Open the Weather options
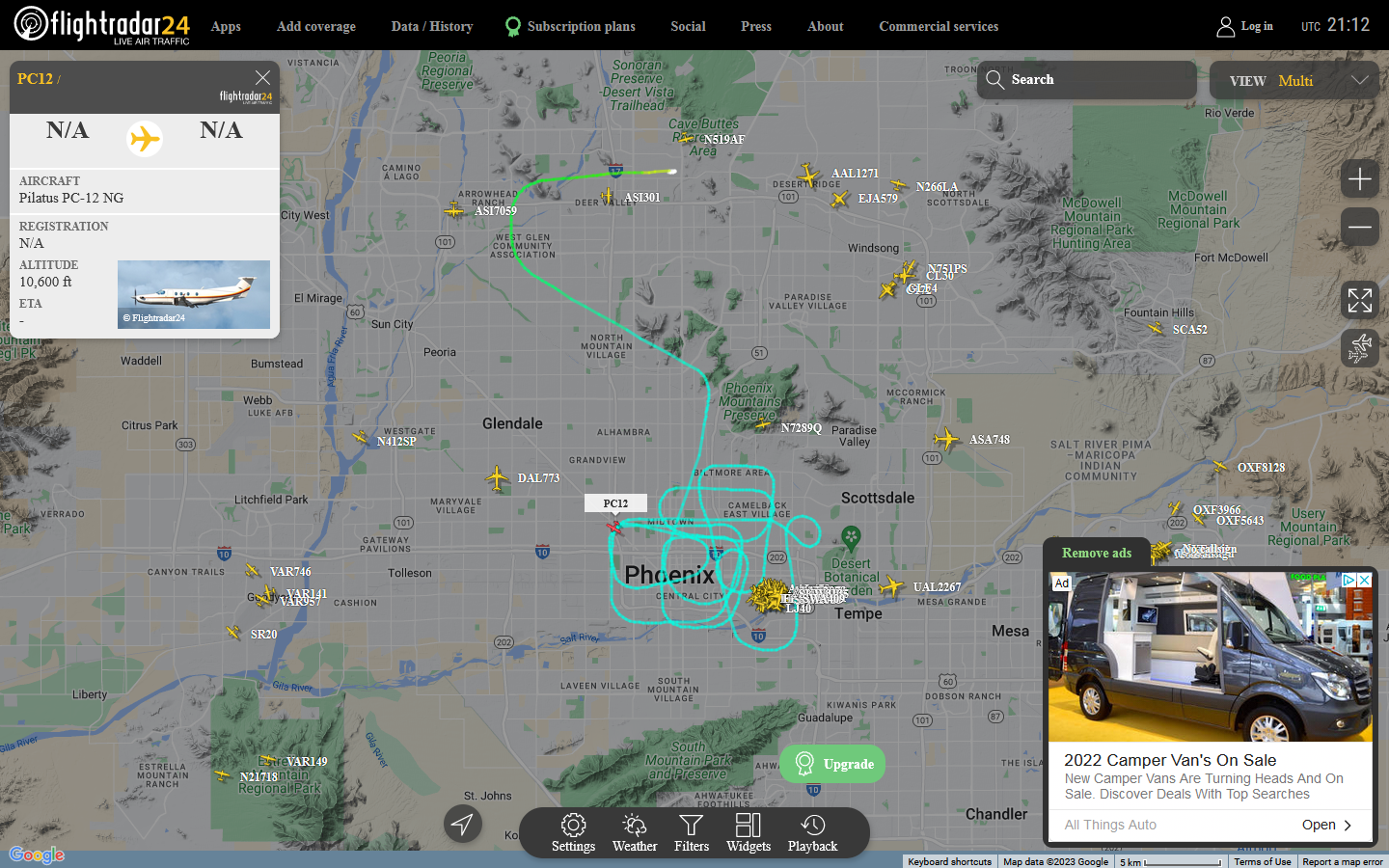Screen dimensions: 1389x868 [635, 832]
